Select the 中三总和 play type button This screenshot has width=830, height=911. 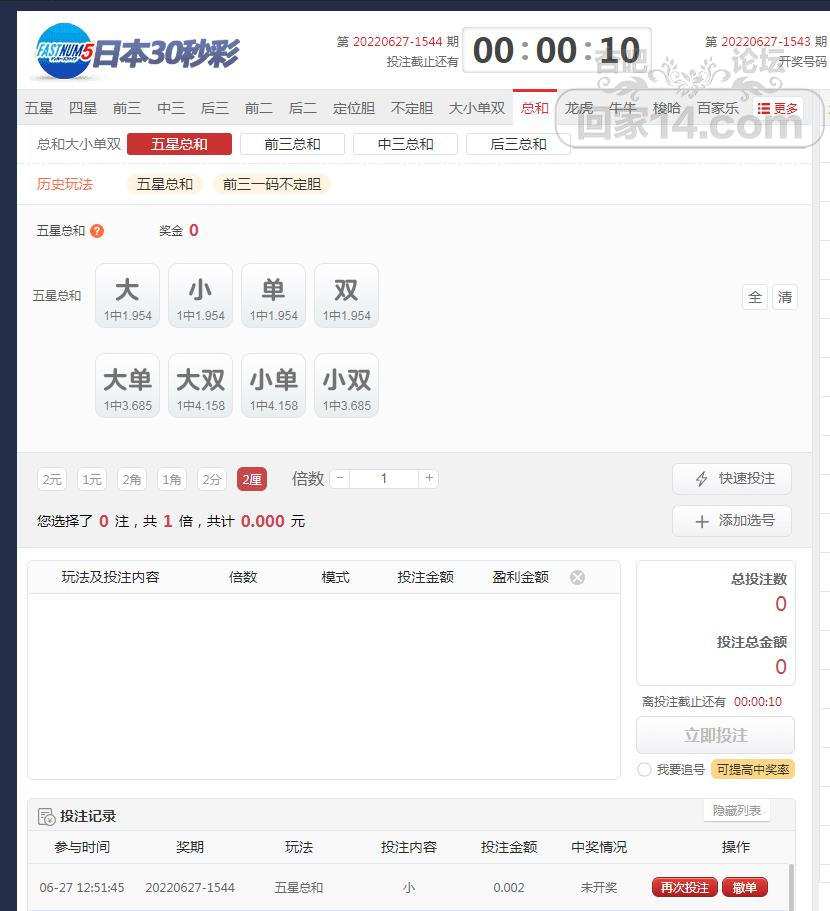[x=405, y=144]
